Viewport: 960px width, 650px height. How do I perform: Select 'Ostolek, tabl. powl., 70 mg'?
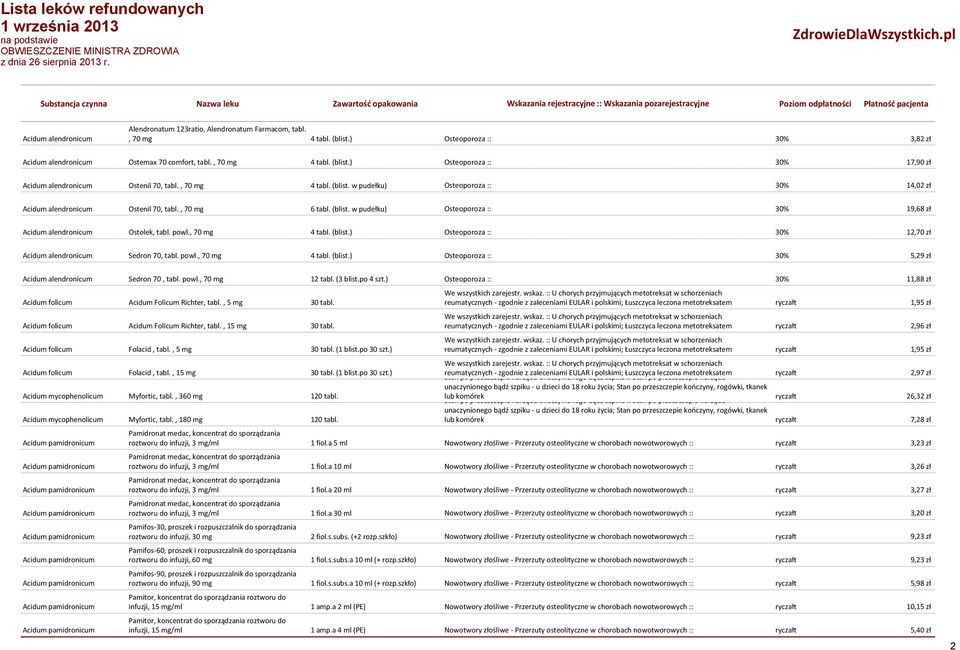tap(171, 232)
